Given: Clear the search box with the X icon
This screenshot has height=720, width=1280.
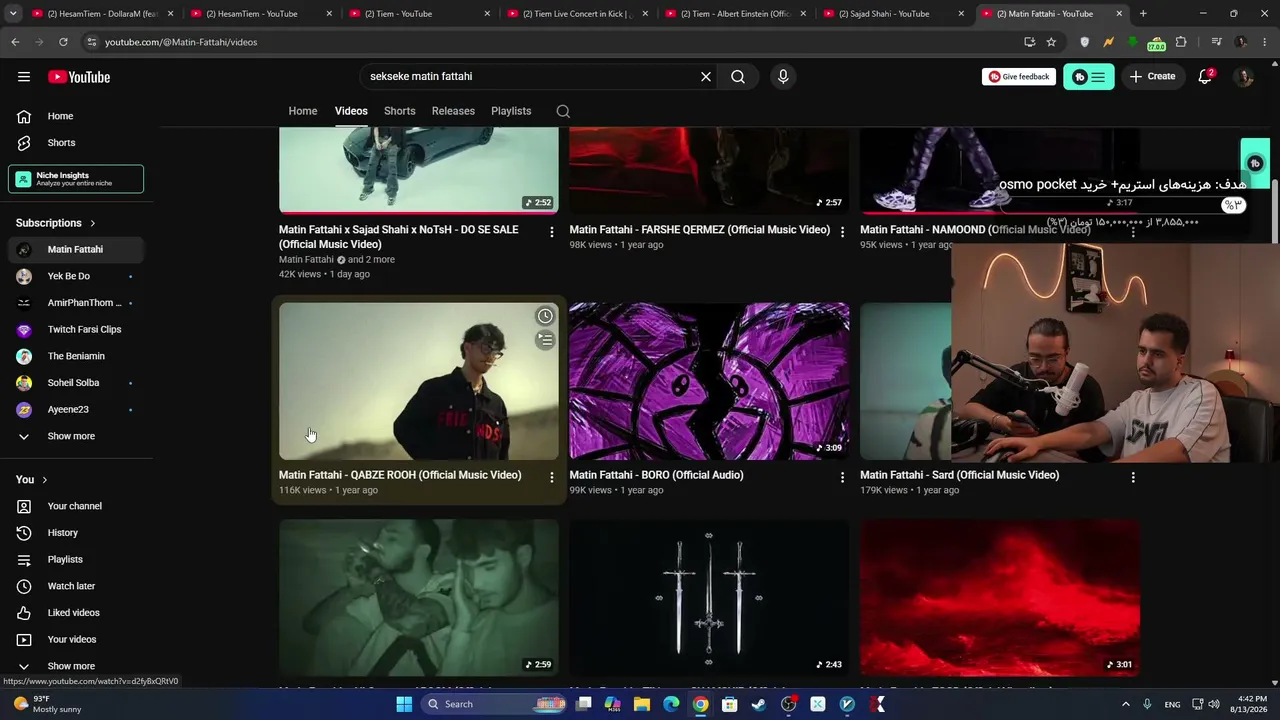Looking at the screenshot, I should point(706,76).
